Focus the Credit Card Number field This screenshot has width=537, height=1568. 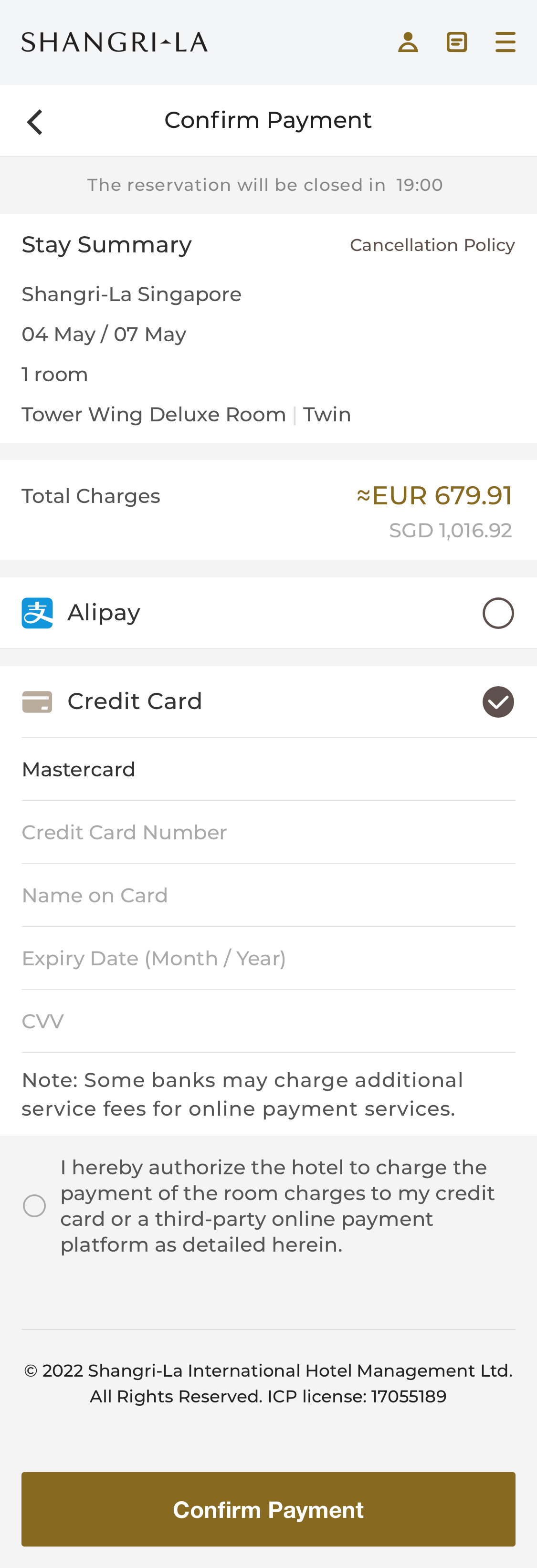[x=268, y=832]
